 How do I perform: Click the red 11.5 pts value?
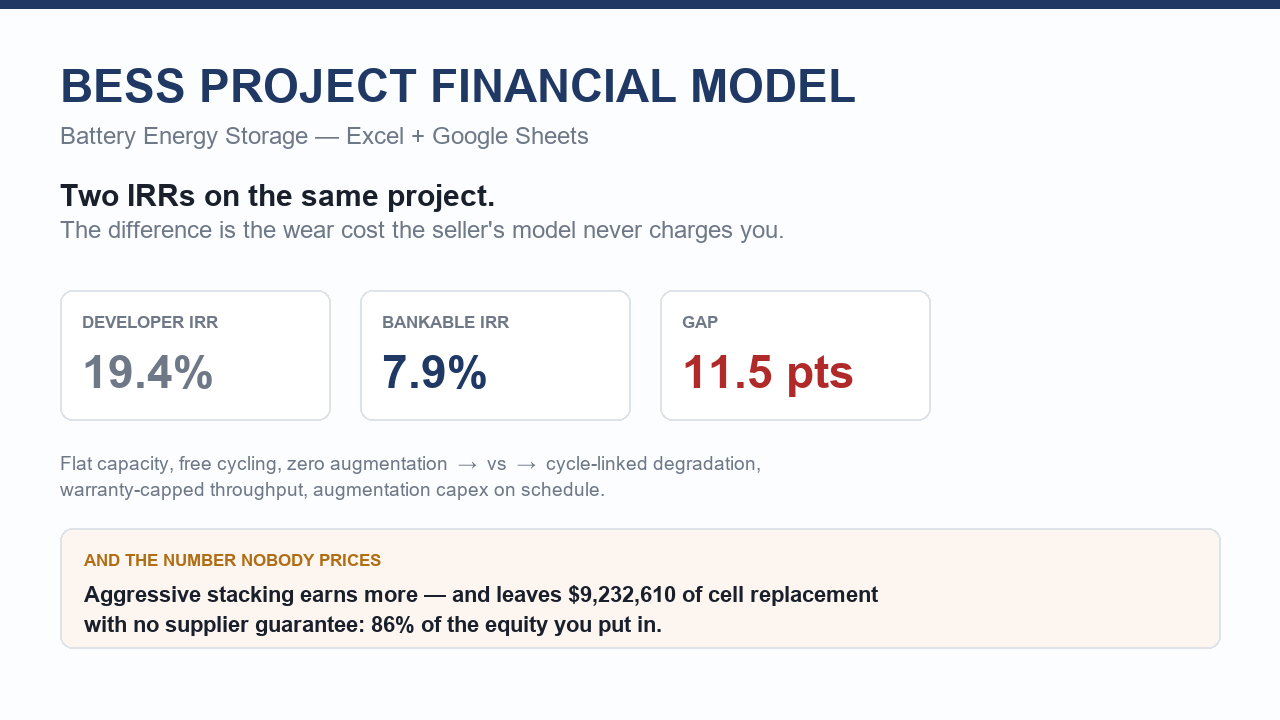click(768, 373)
